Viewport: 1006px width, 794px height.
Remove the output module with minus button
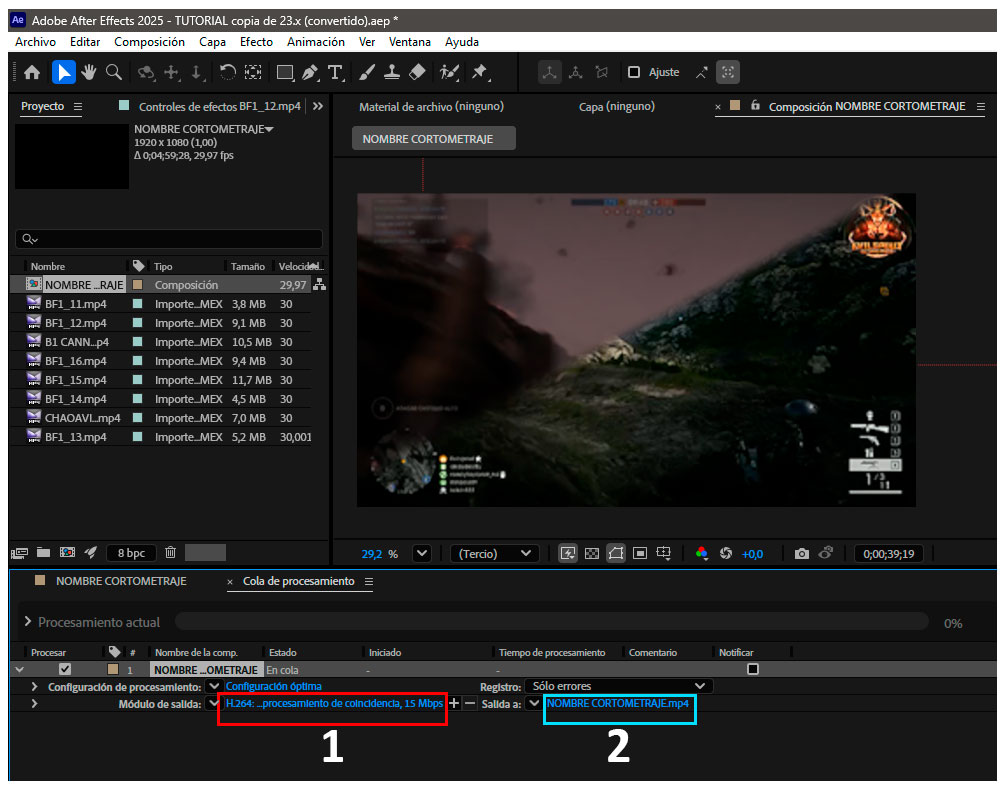tap(470, 704)
